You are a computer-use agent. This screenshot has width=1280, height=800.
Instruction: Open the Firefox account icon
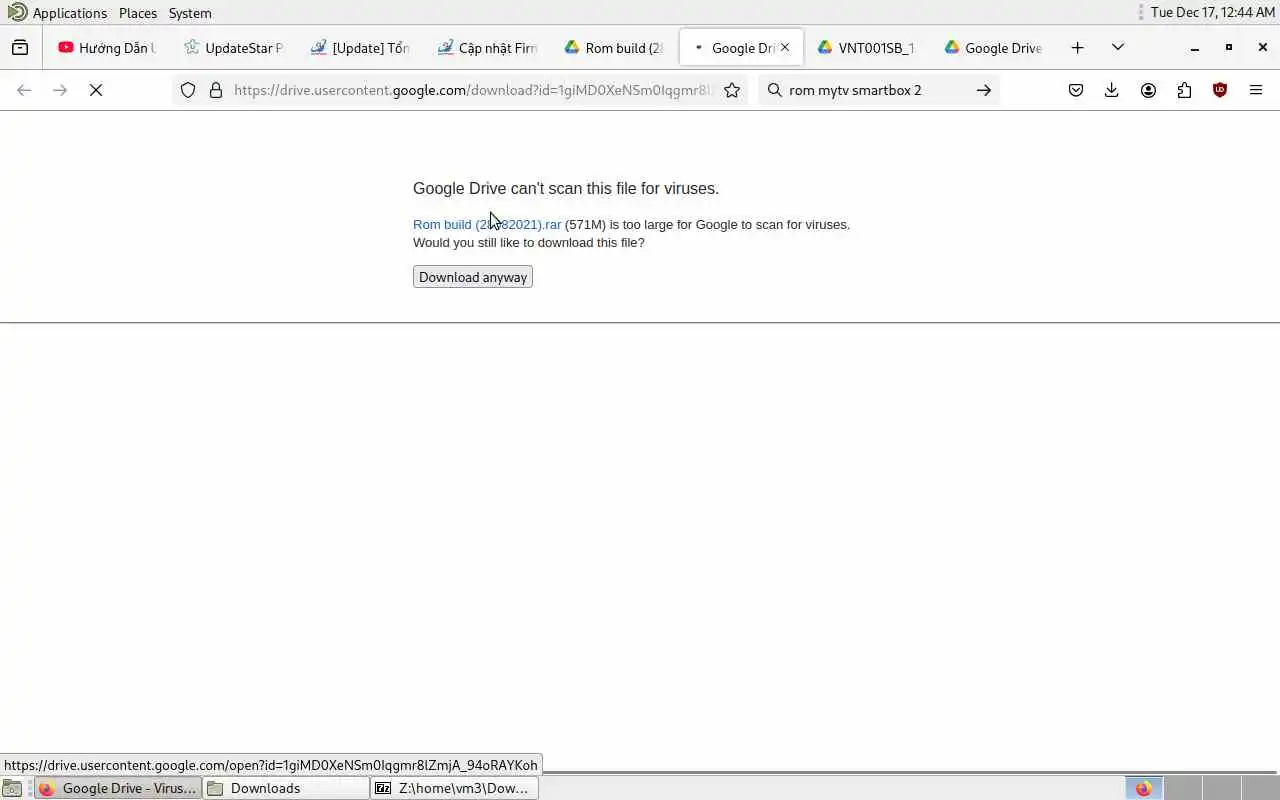point(1148,90)
